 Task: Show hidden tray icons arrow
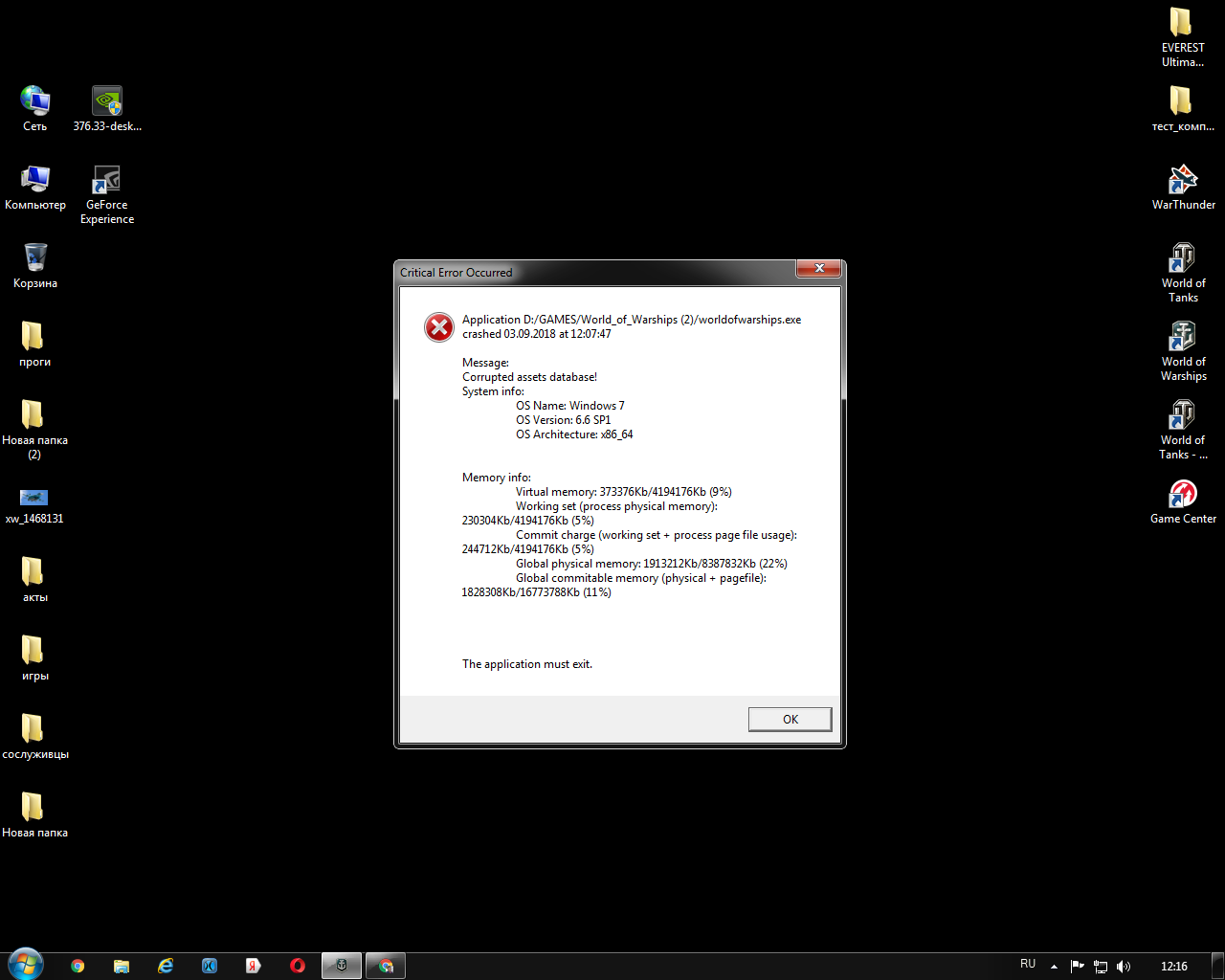(x=1054, y=967)
